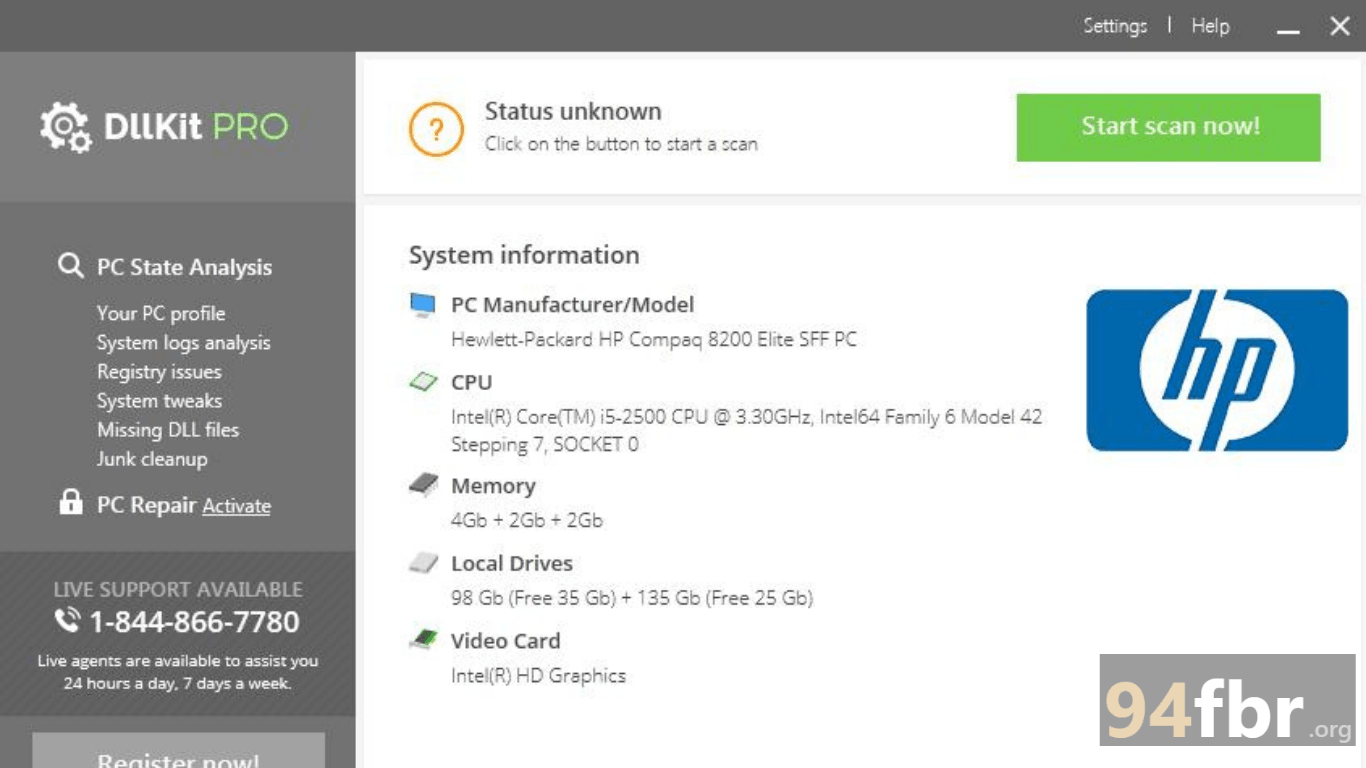Click the green CPU chip icon
The width and height of the screenshot is (1366, 768).
coord(424,382)
